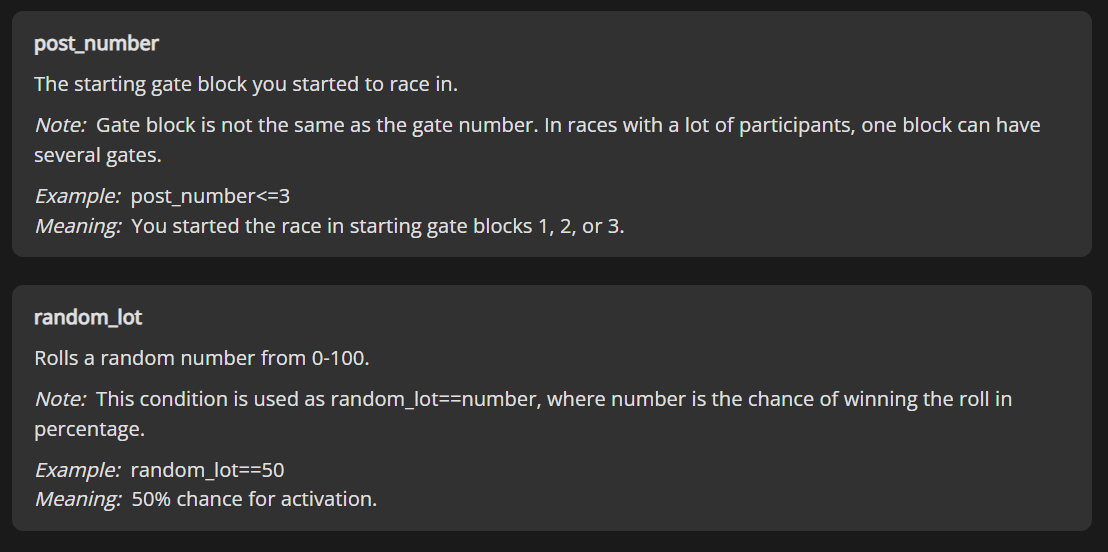This screenshot has height=552, width=1108.
Task: Click the random_lot heading
Action: click(88, 318)
